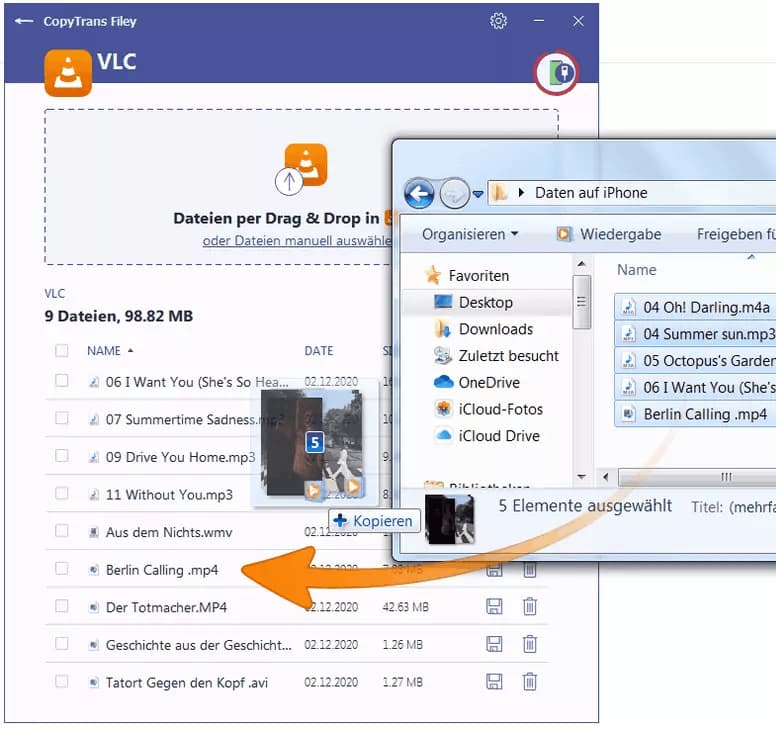Check Aus dem Nichts.wmv checkbox
Image resolution: width=776 pixels, height=729 pixels.
coord(62,531)
